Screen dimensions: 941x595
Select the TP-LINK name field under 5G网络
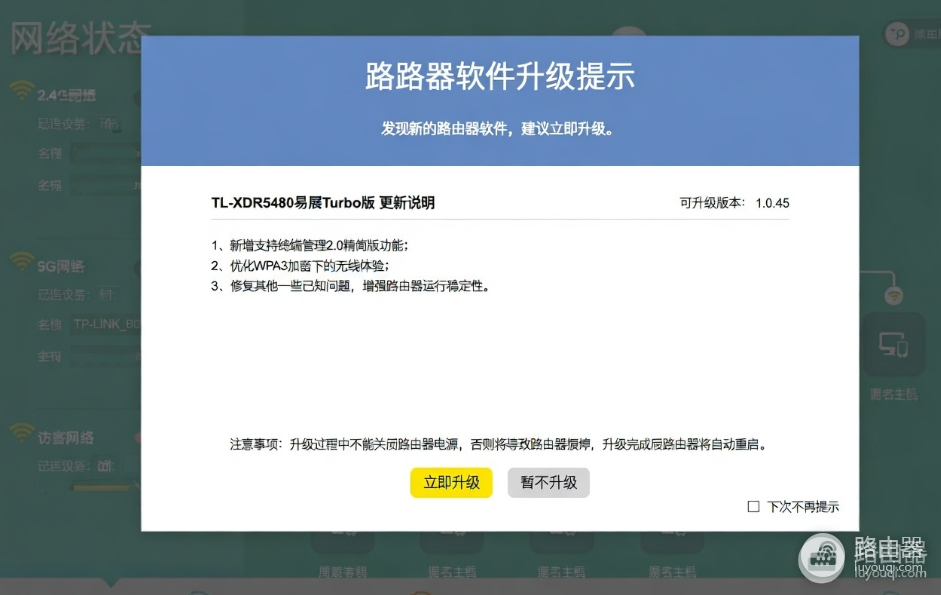coord(106,325)
